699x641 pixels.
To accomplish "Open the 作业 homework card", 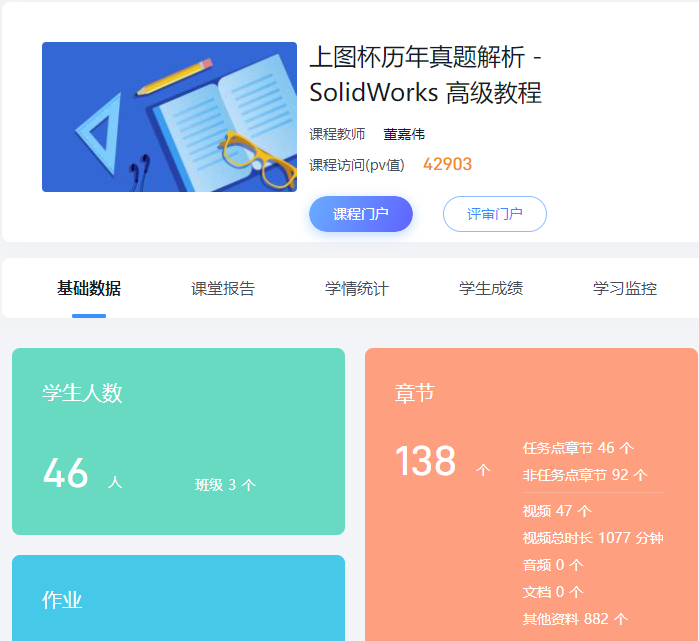I will pos(178,598).
